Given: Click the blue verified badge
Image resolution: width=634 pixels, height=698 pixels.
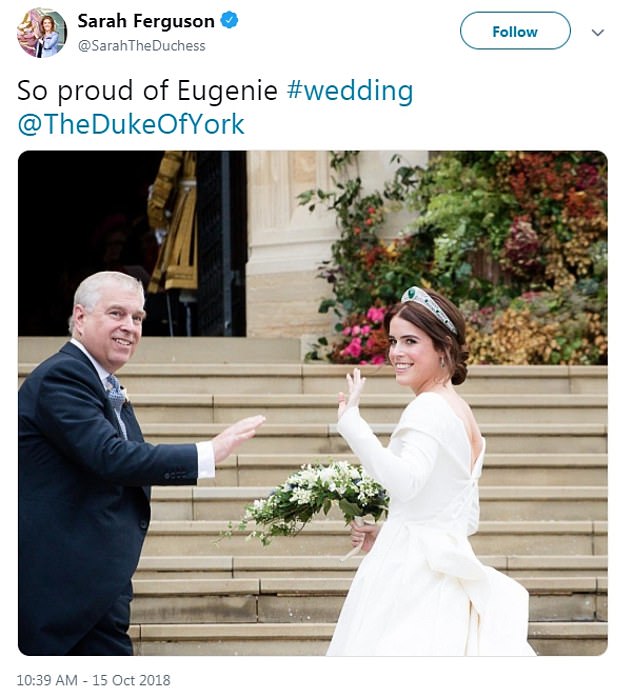Looking at the screenshot, I should click(x=229, y=20).
